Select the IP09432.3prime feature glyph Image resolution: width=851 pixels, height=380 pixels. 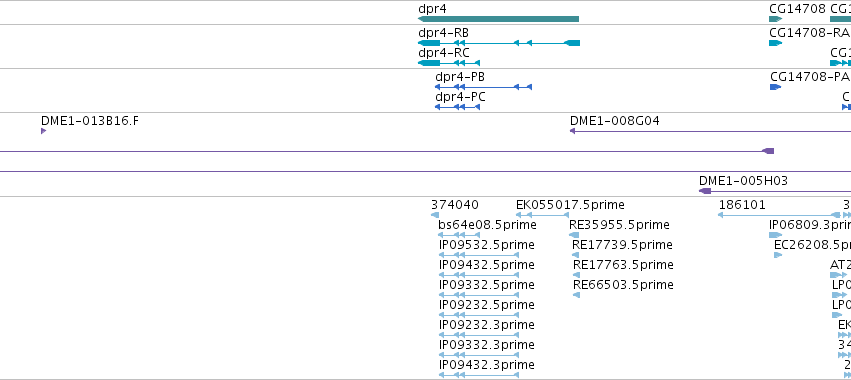coord(479,375)
